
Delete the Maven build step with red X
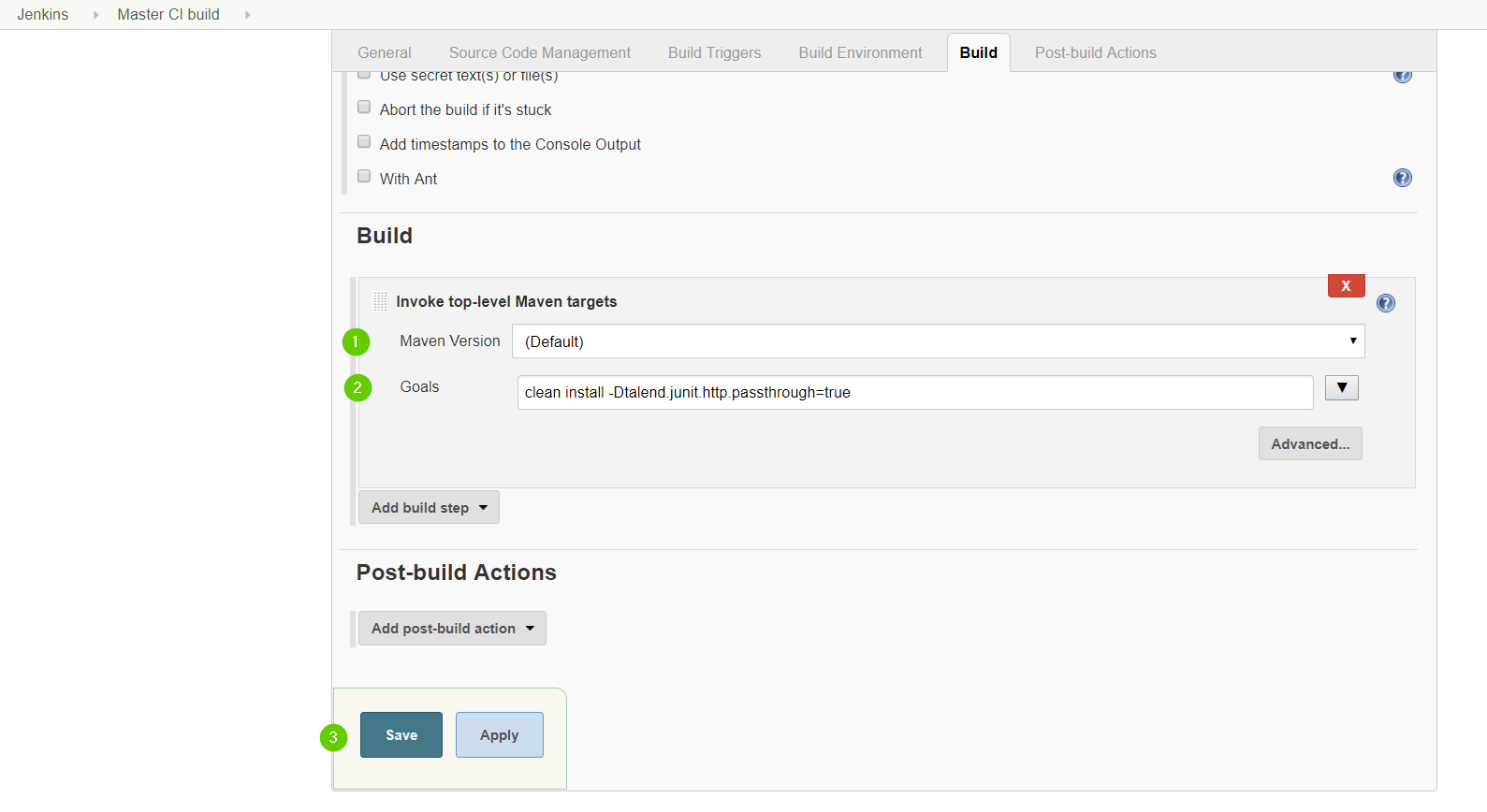pyautogui.click(x=1346, y=286)
